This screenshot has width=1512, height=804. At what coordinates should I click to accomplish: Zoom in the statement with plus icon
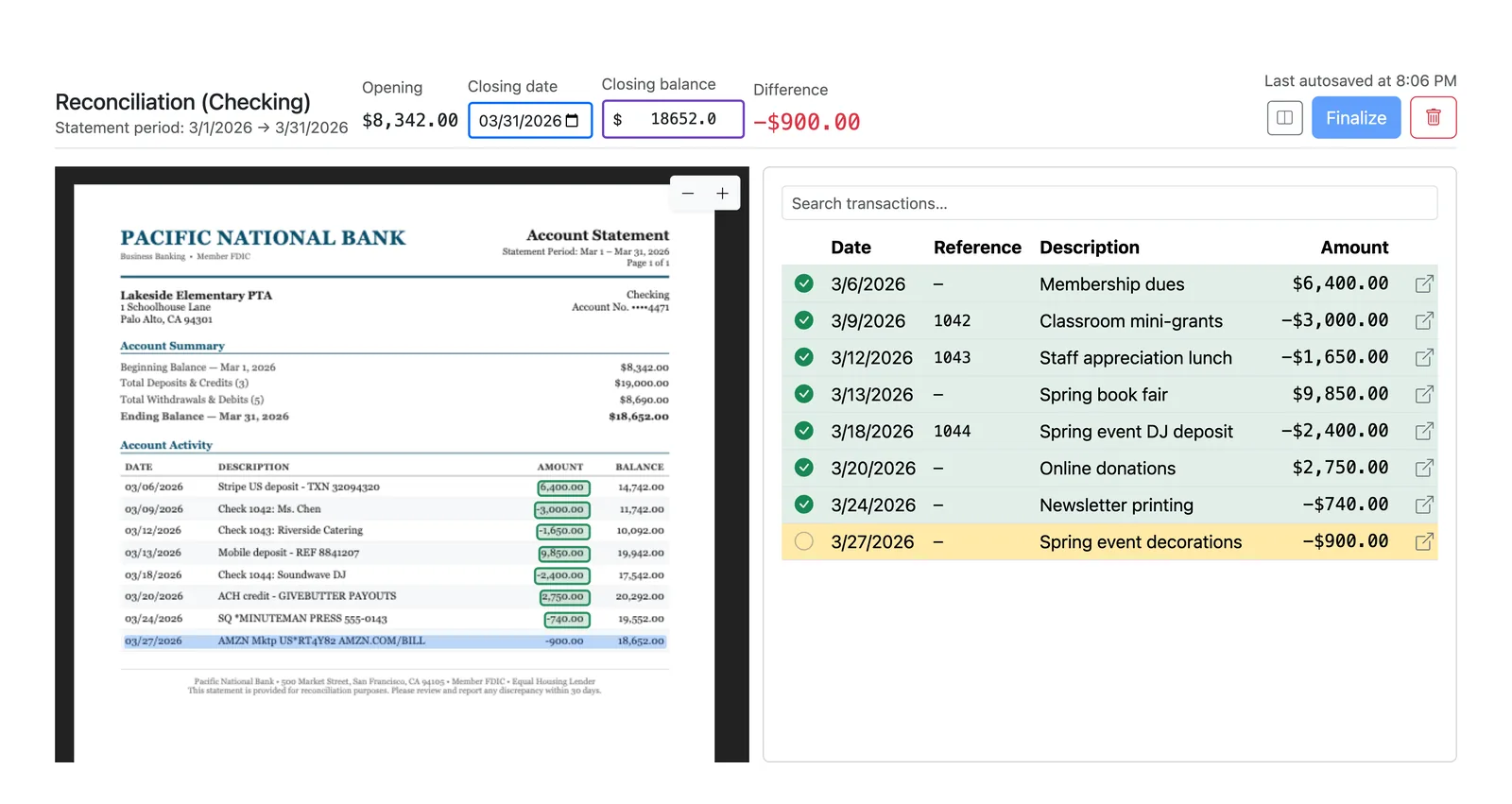[722, 194]
